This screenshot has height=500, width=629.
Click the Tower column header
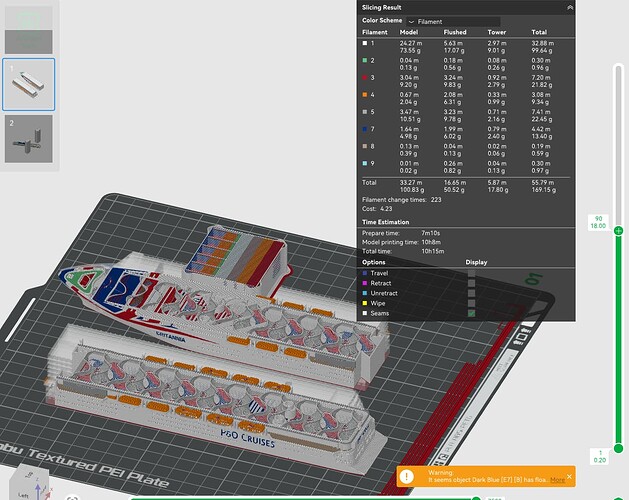point(497,32)
